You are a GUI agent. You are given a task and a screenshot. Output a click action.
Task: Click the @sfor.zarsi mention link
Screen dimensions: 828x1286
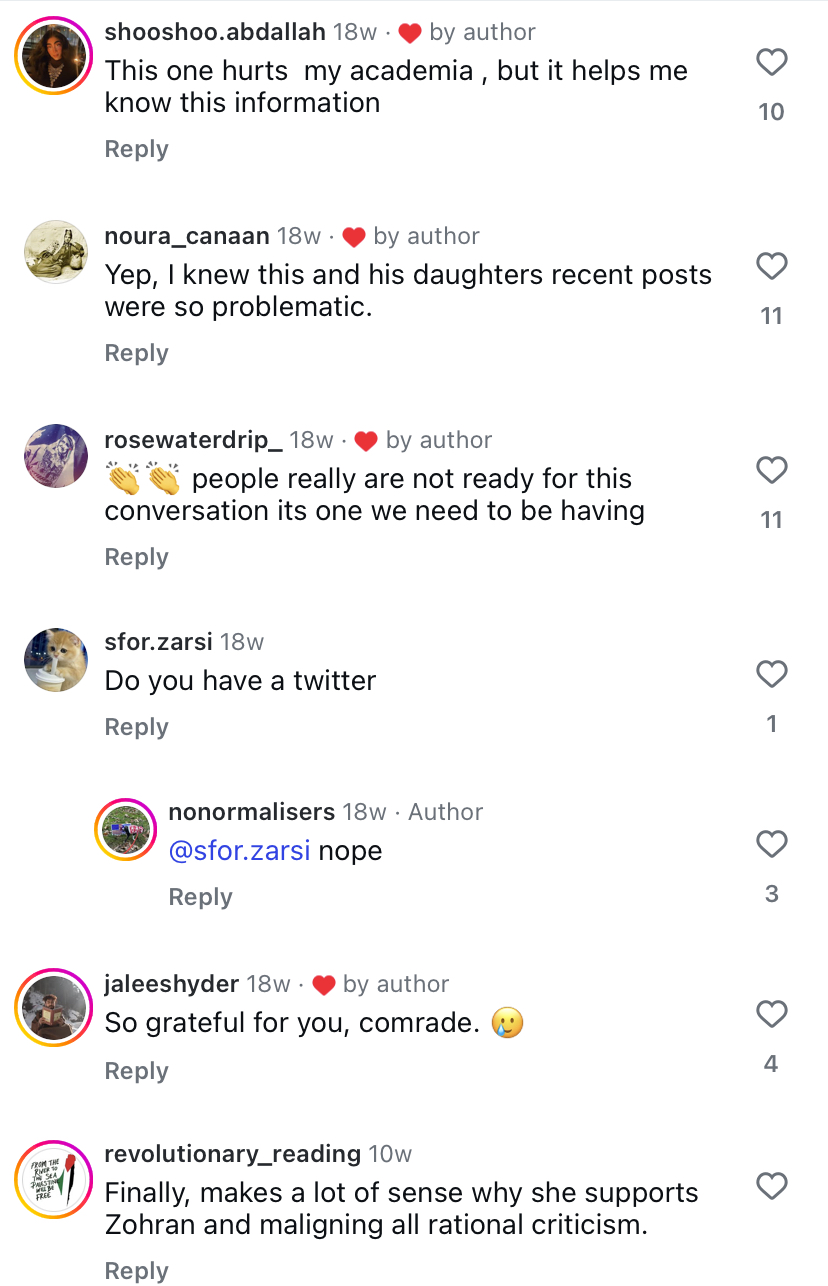tap(239, 851)
